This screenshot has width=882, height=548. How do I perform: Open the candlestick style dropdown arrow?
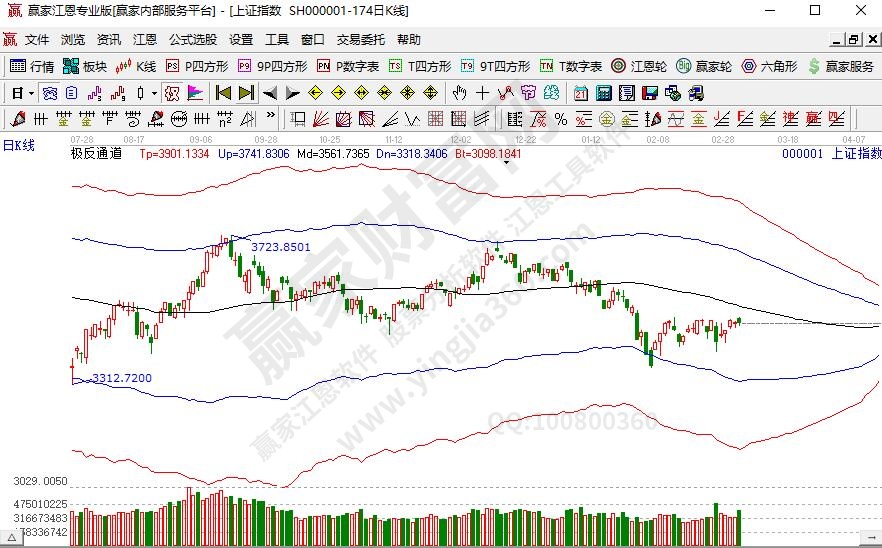(153, 93)
